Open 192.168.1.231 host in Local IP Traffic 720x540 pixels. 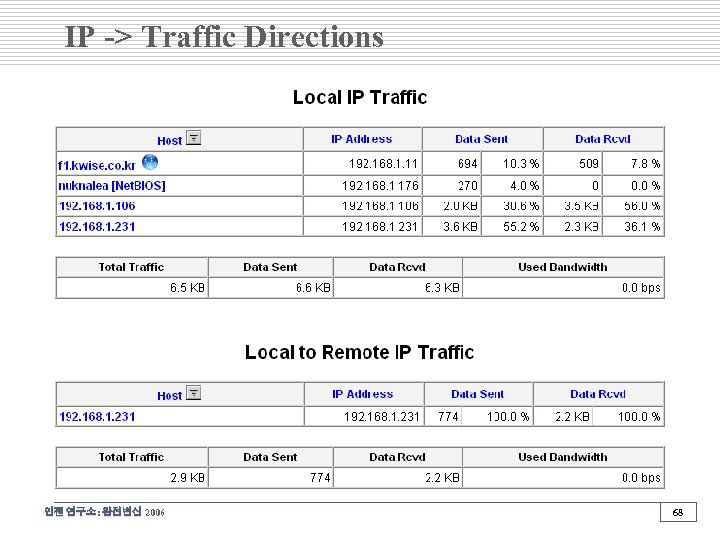97,226
